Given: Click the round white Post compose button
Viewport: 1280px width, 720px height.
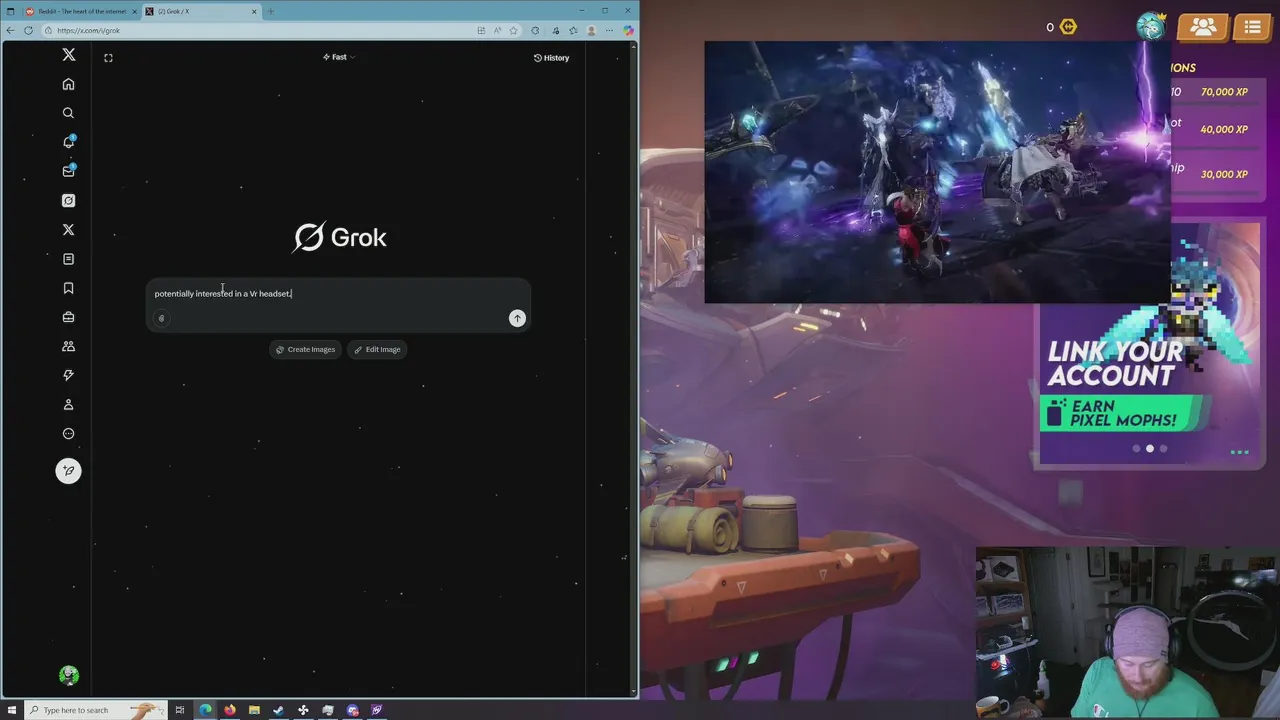Looking at the screenshot, I should coord(68,471).
